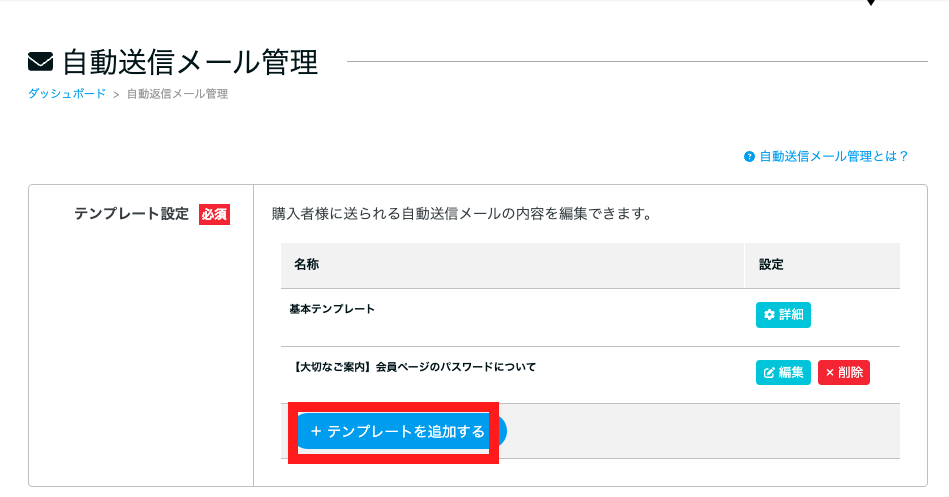Click the 設定 column header

tap(771, 265)
